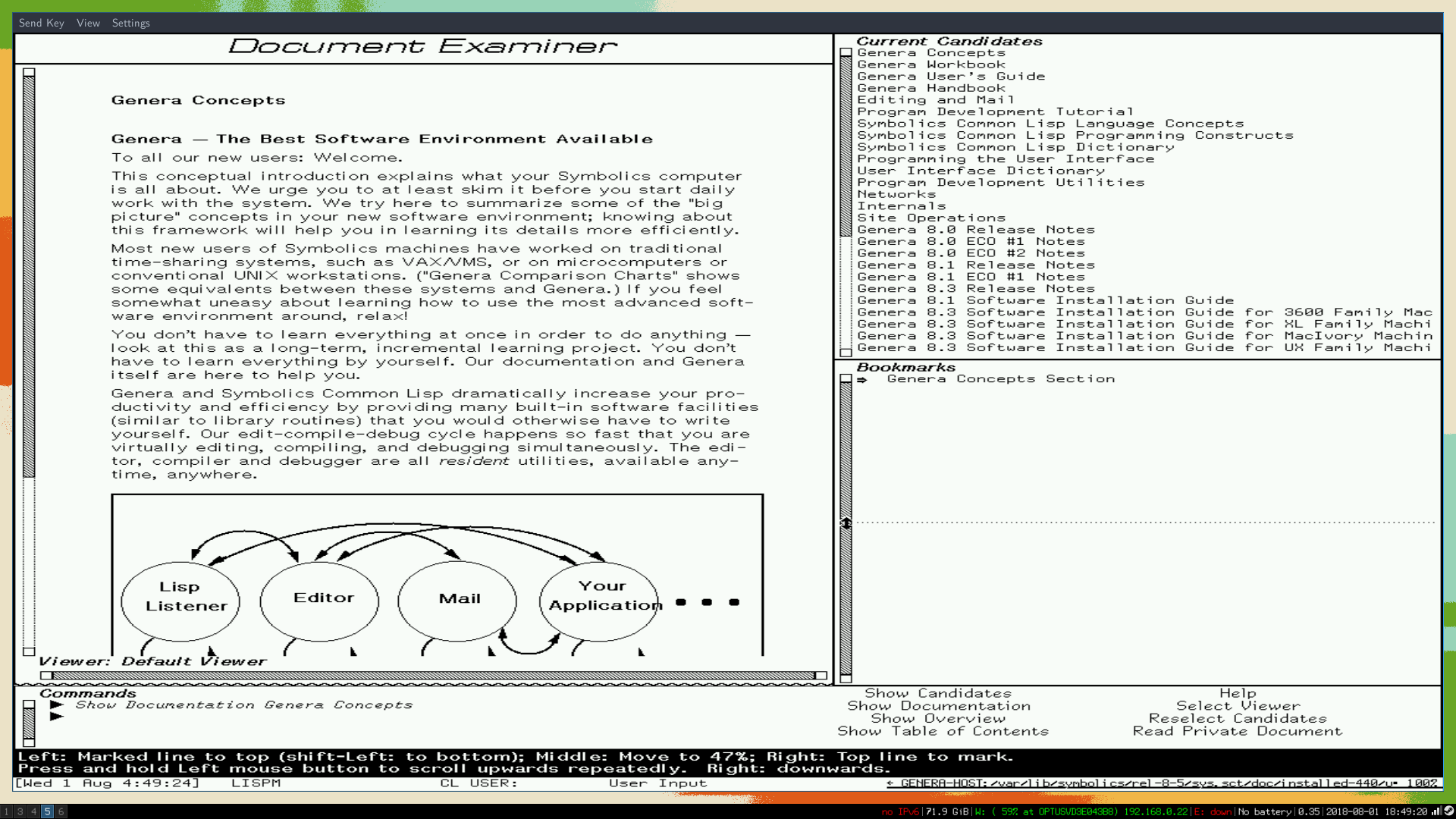Select Site Operations candidate
Screen dimensions: 1456x819
[931, 218]
